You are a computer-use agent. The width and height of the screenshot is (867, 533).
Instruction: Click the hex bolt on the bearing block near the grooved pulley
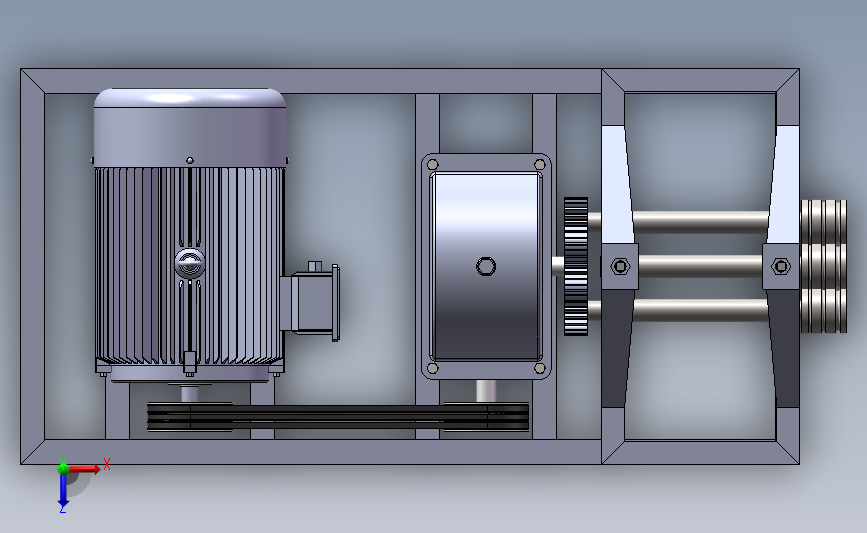781,266
